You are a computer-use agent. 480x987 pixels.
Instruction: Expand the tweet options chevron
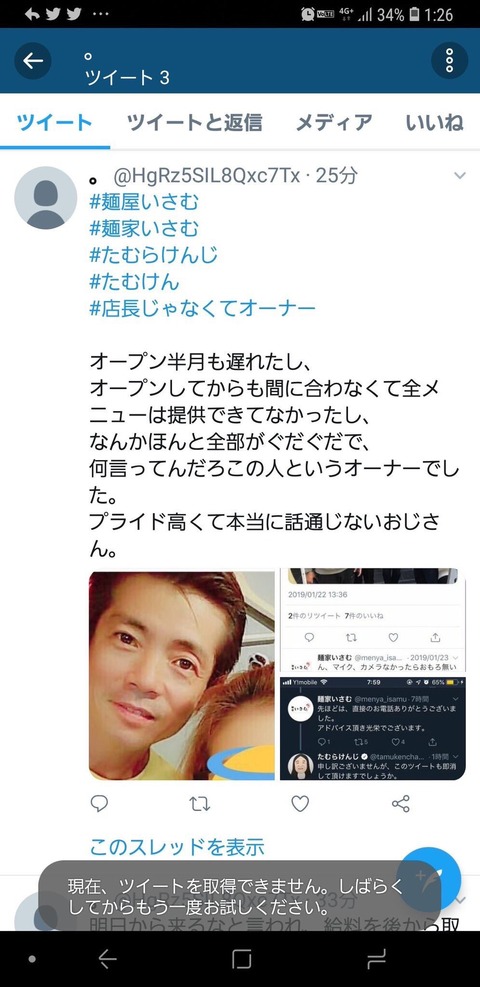pos(460,176)
